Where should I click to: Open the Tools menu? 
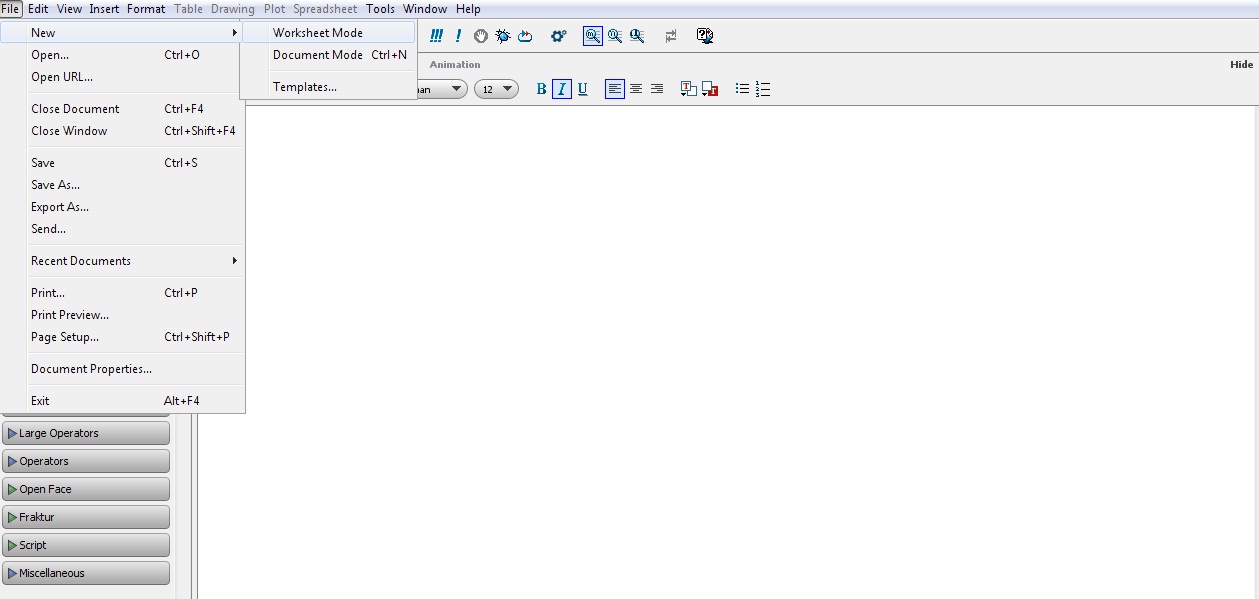(x=379, y=8)
